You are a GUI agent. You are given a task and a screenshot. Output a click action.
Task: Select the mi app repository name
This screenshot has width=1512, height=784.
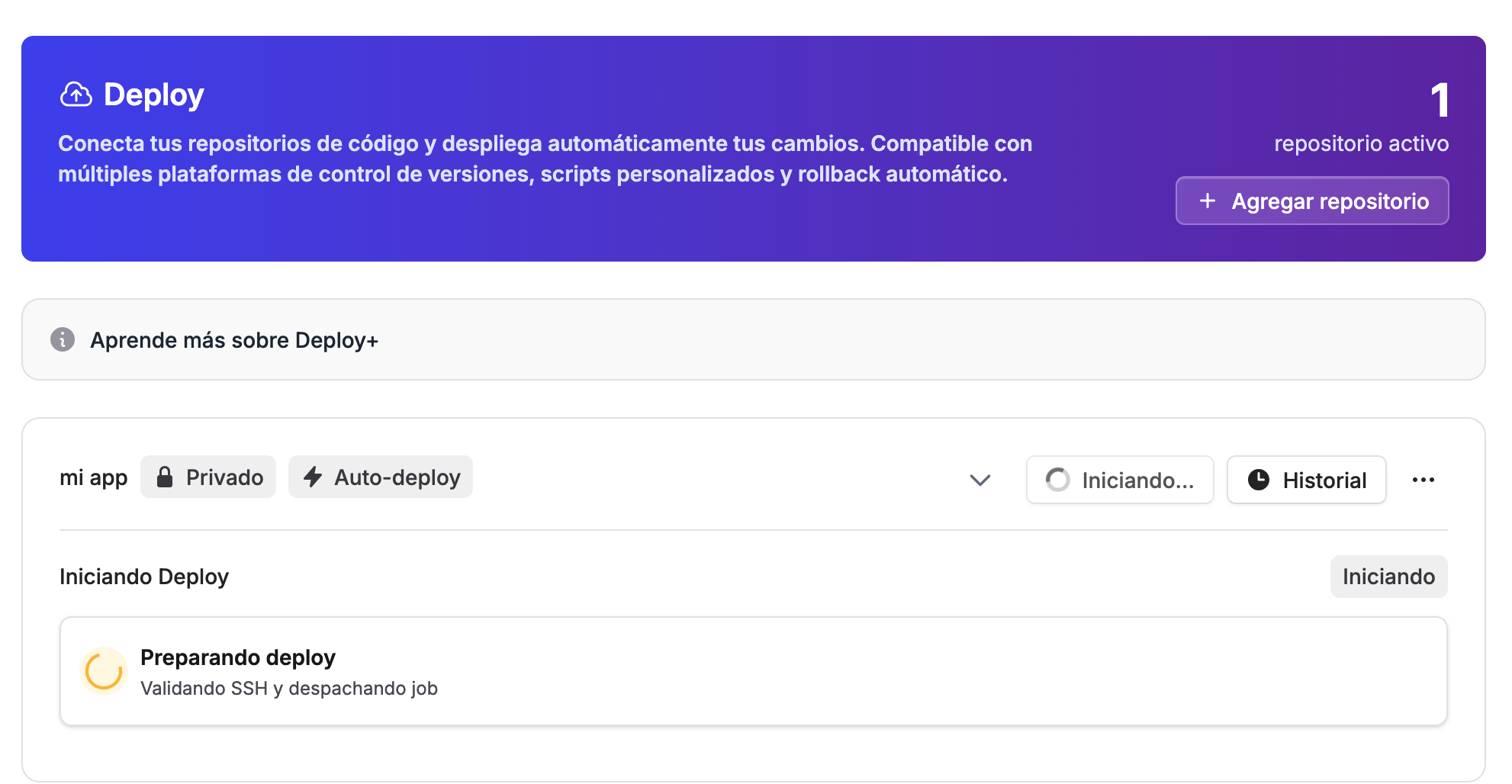[x=93, y=477]
